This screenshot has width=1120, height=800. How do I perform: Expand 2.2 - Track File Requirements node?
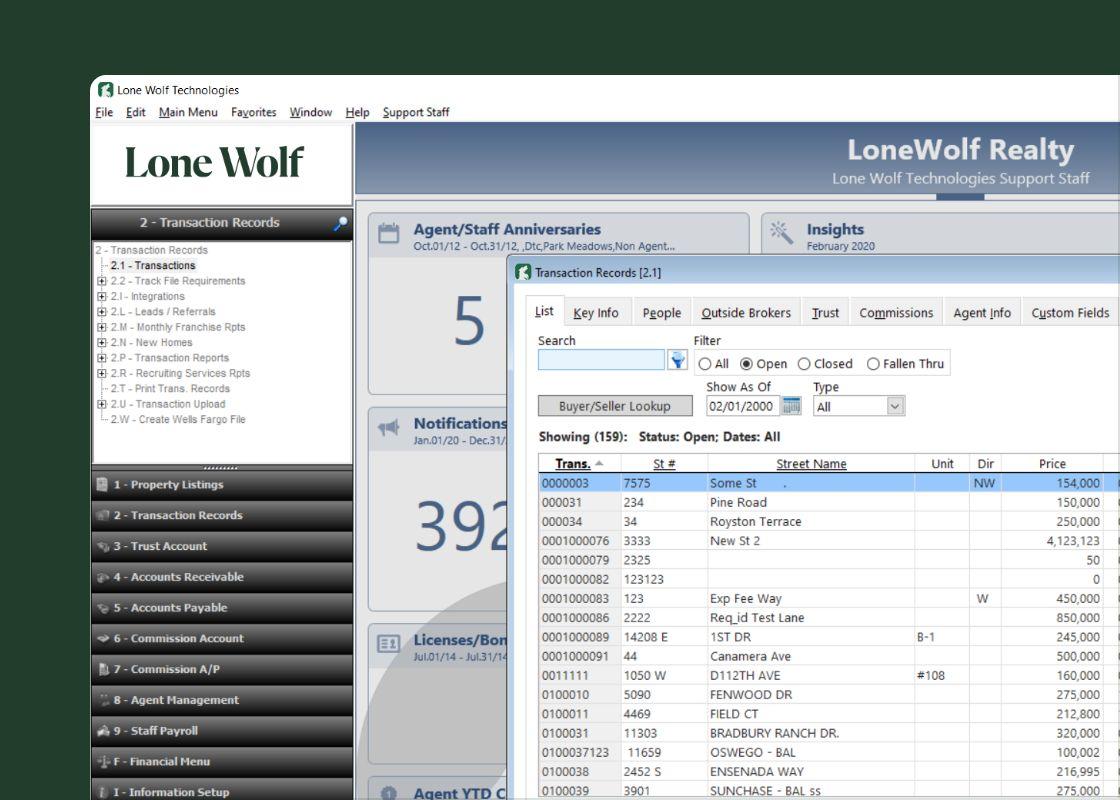pos(101,281)
